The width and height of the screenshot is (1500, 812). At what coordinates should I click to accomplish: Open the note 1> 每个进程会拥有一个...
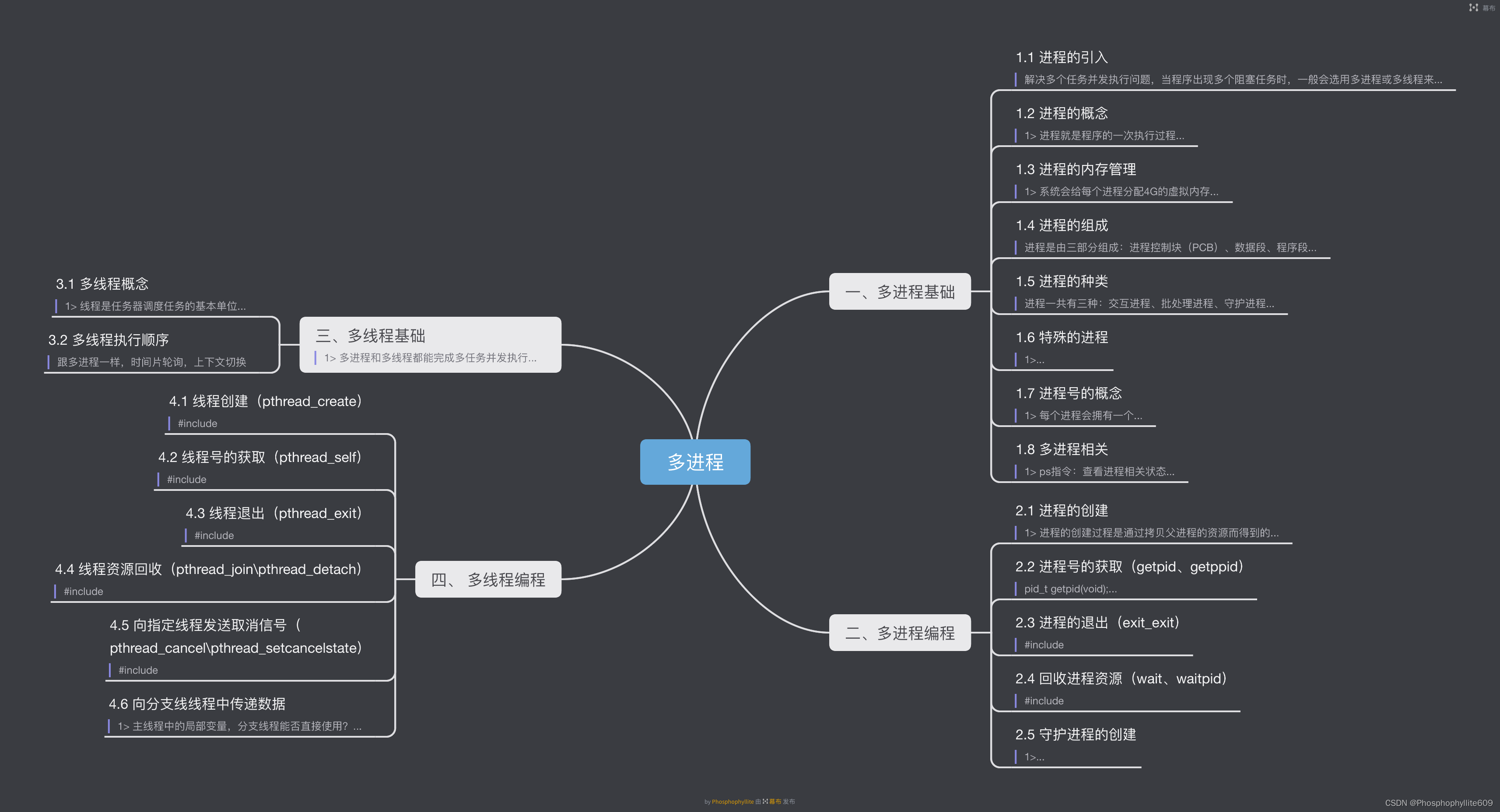click(x=1083, y=416)
